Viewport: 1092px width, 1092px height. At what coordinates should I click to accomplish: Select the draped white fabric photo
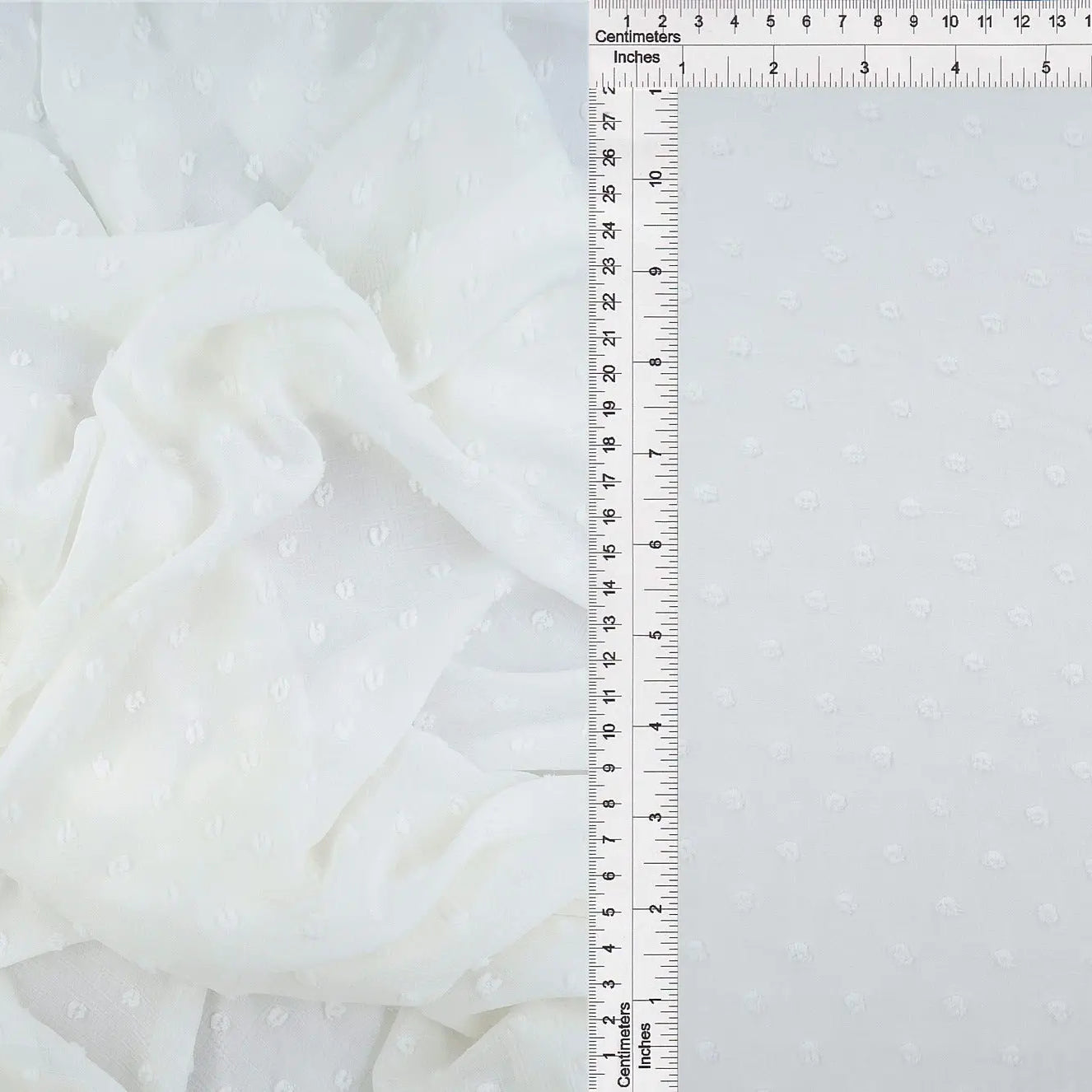pos(292,546)
